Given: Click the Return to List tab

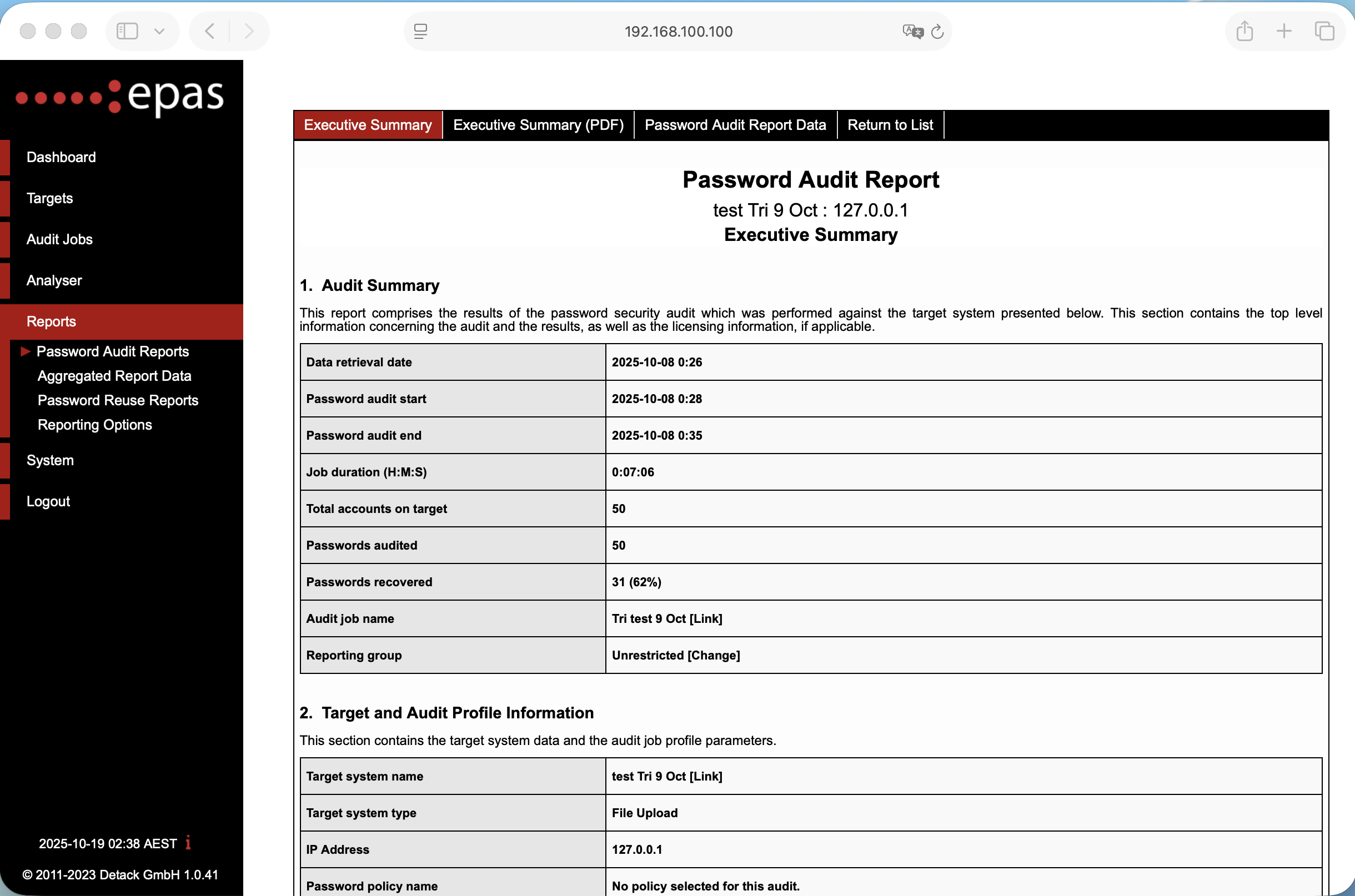Looking at the screenshot, I should (890, 124).
